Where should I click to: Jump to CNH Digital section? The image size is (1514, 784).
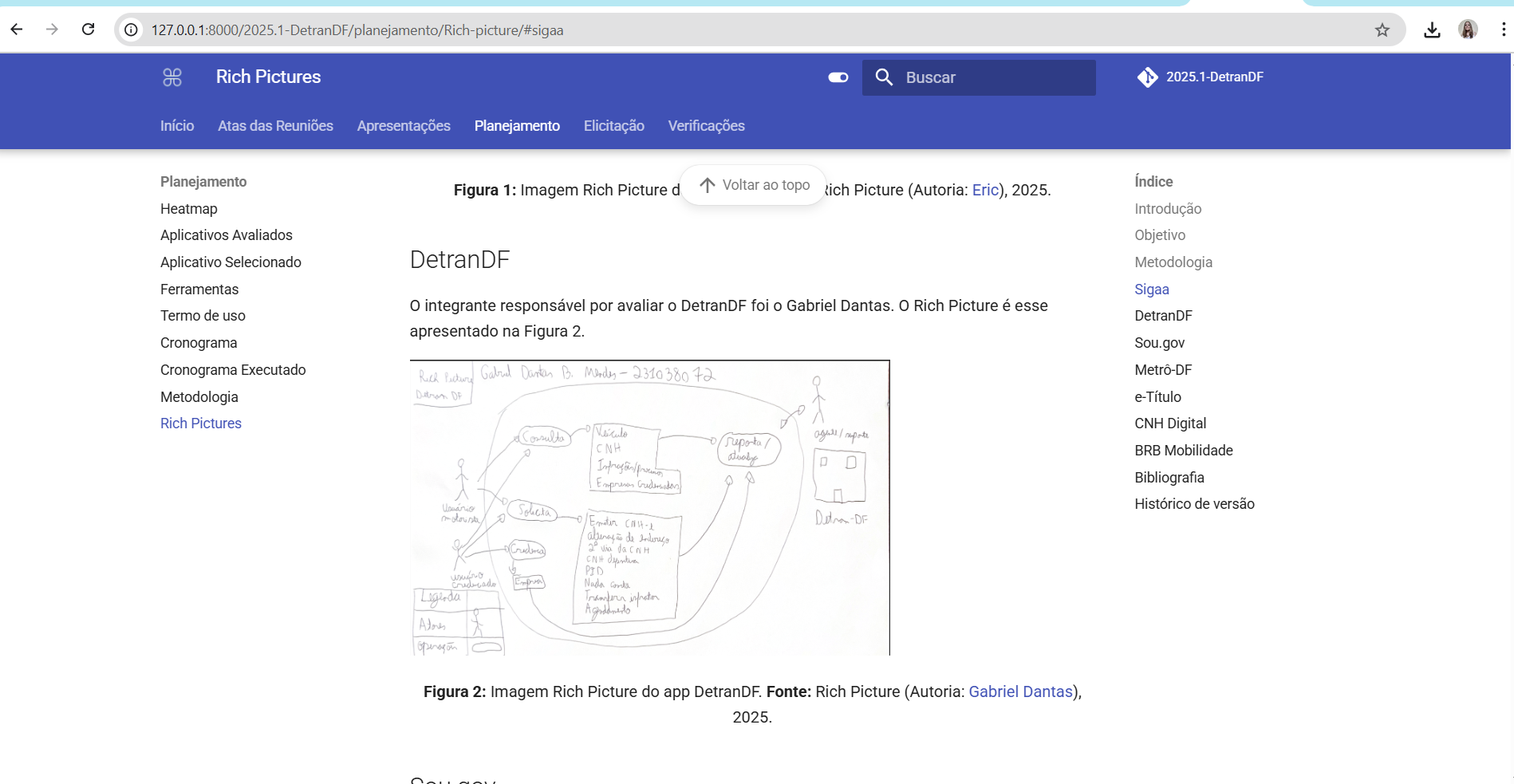tap(1170, 424)
